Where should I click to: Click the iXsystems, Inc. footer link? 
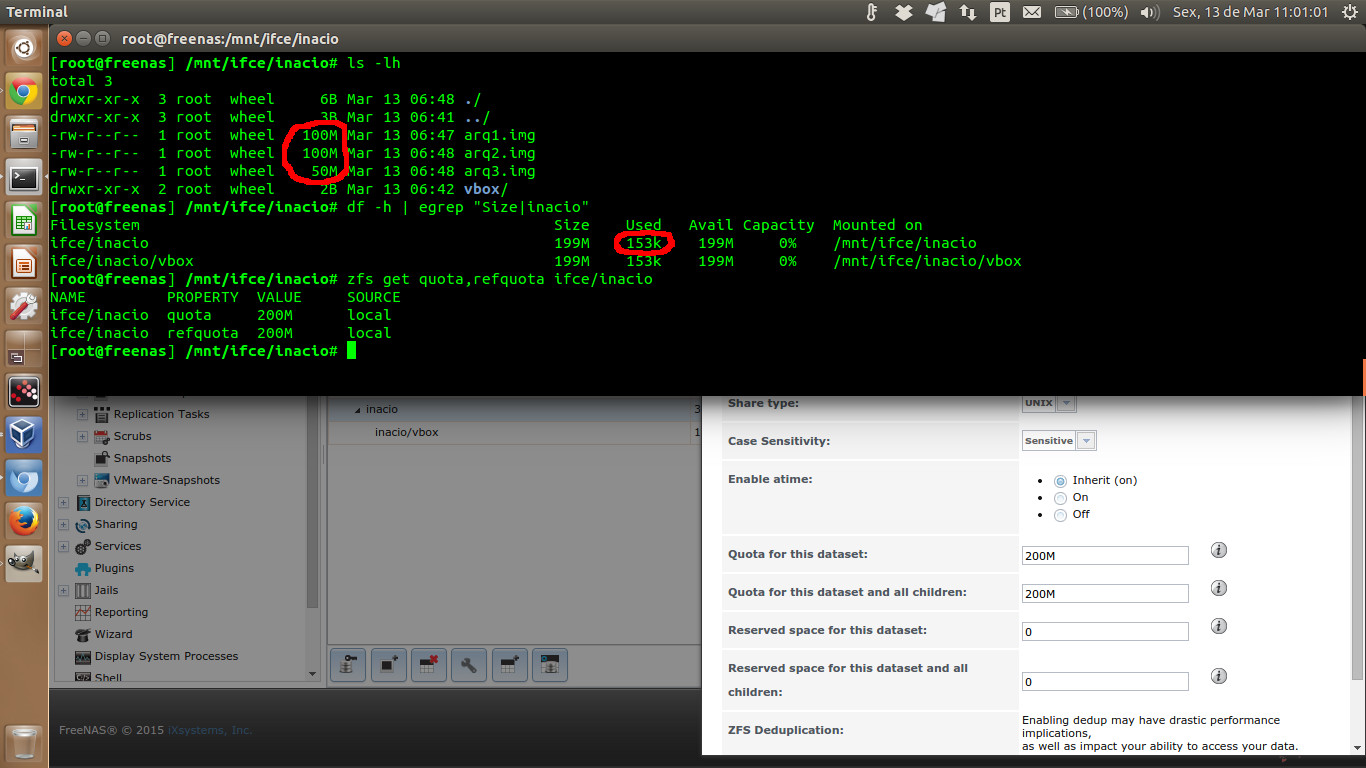pyautogui.click(x=209, y=730)
